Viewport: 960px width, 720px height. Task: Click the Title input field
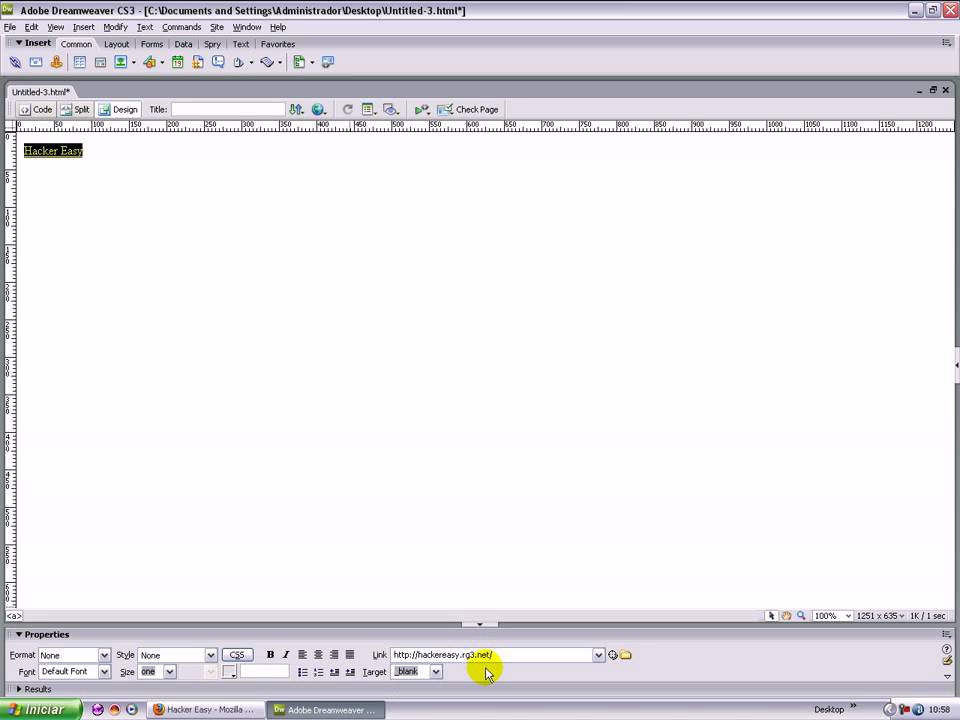(228, 110)
